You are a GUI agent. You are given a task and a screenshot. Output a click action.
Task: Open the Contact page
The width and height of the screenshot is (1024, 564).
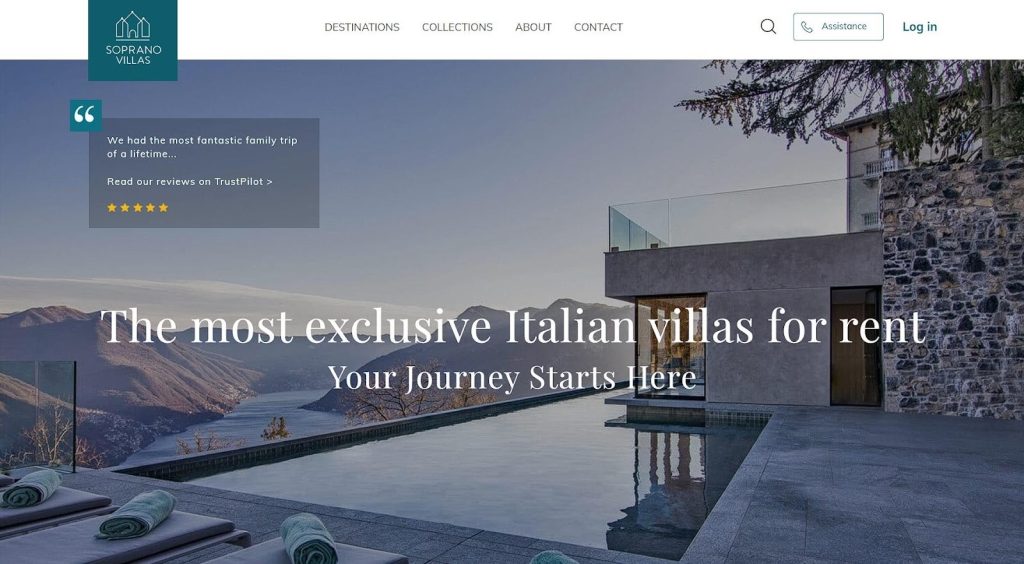click(598, 27)
